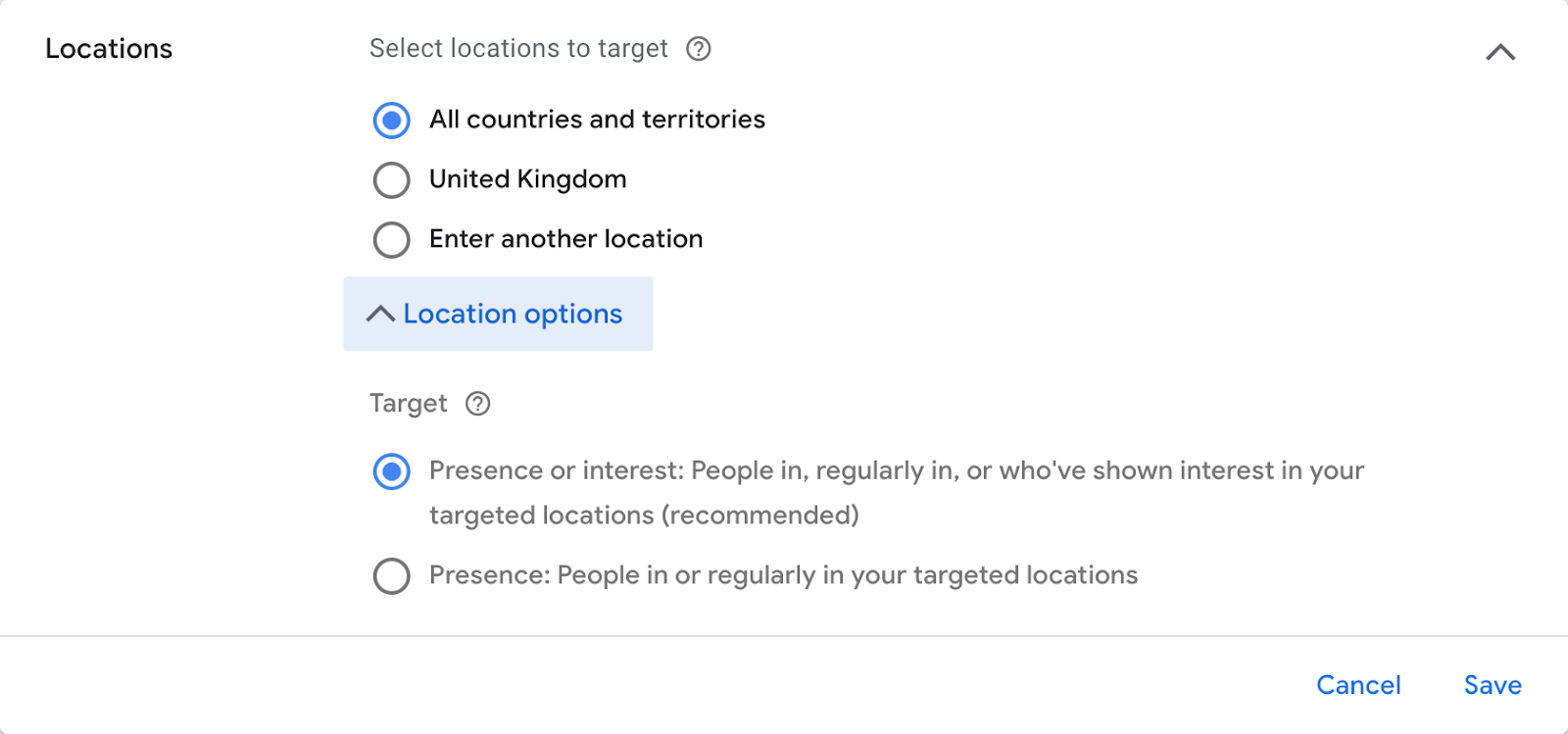Enable the Presence or interest radio option
1568x734 pixels.
coord(392,472)
